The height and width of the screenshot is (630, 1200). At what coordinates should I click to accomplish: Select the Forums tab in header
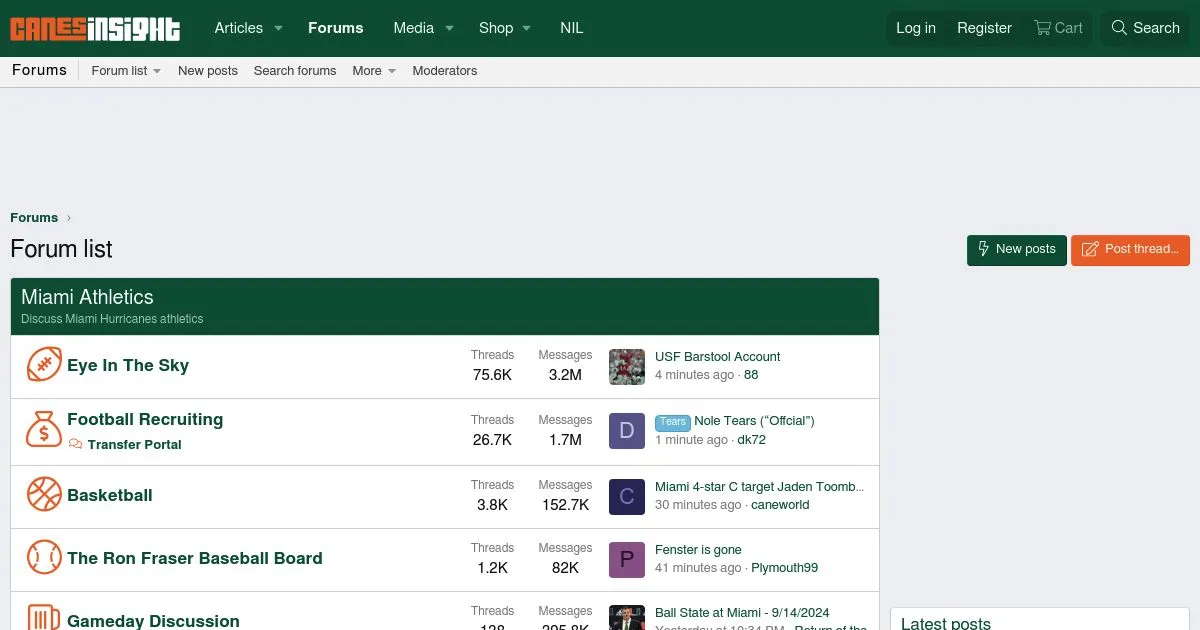(x=336, y=28)
